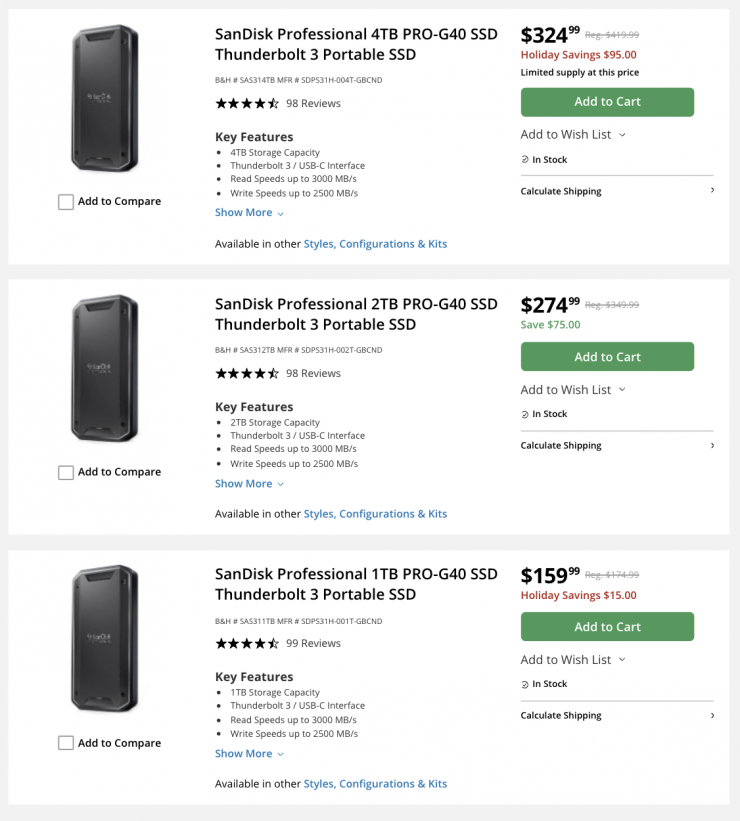Add the 1TB PRO-G40 SSD to cart
The width and height of the screenshot is (740, 821).
(607, 627)
